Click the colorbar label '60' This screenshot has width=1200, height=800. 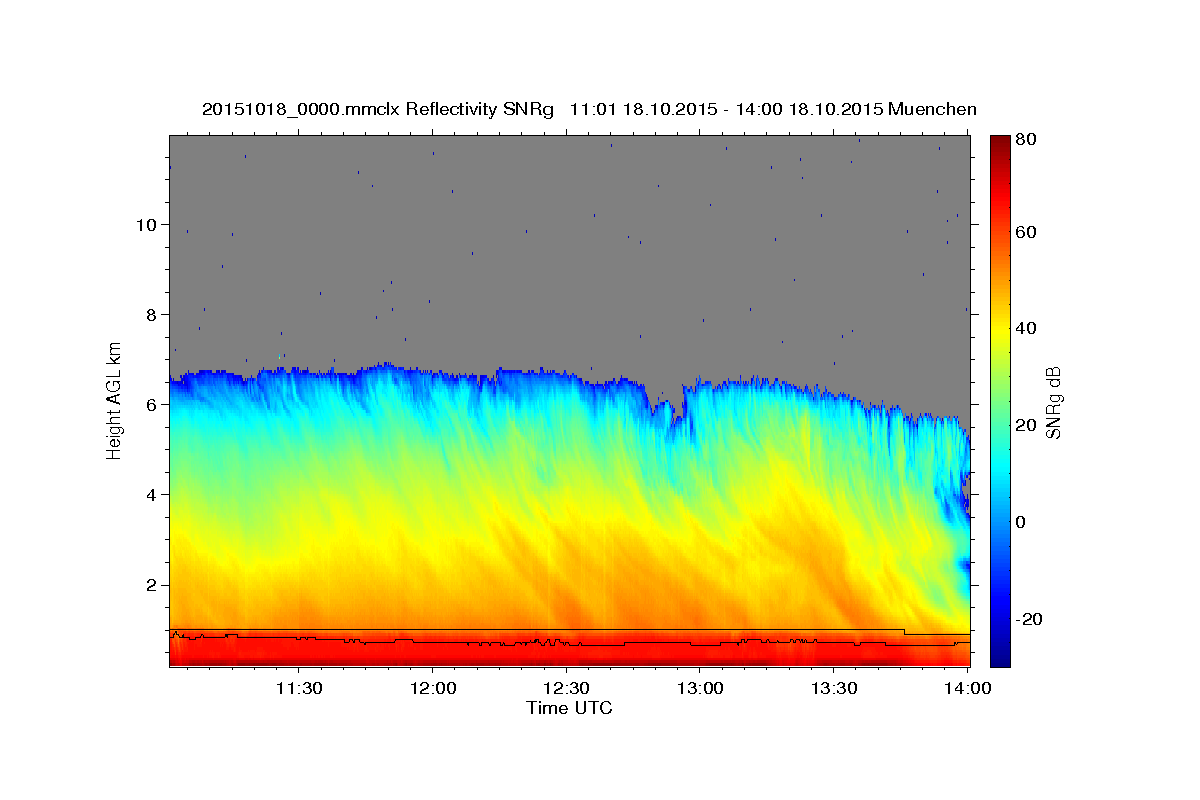pos(1026,232)
